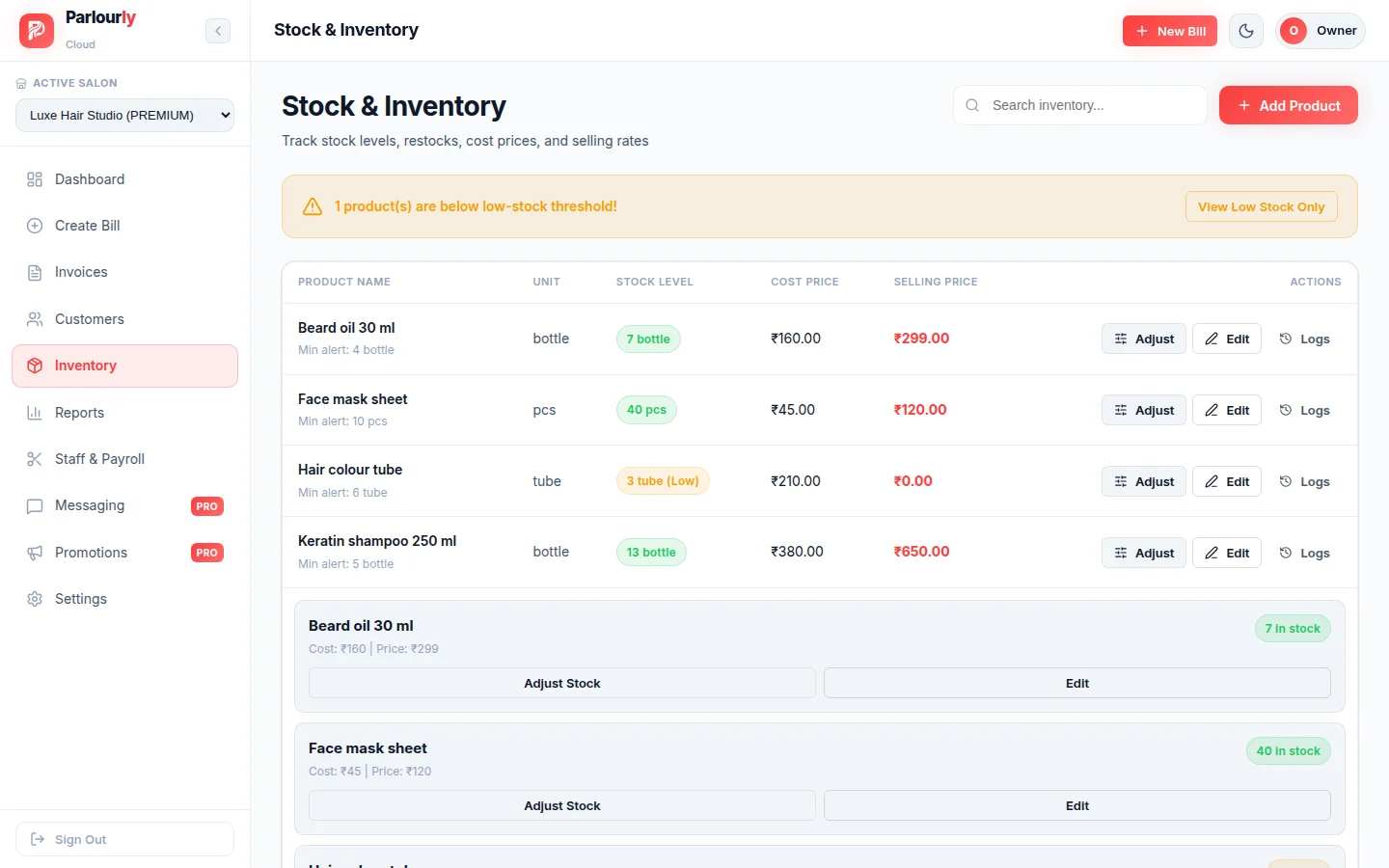Edit the Hair colour tube row

point(1227,481)
